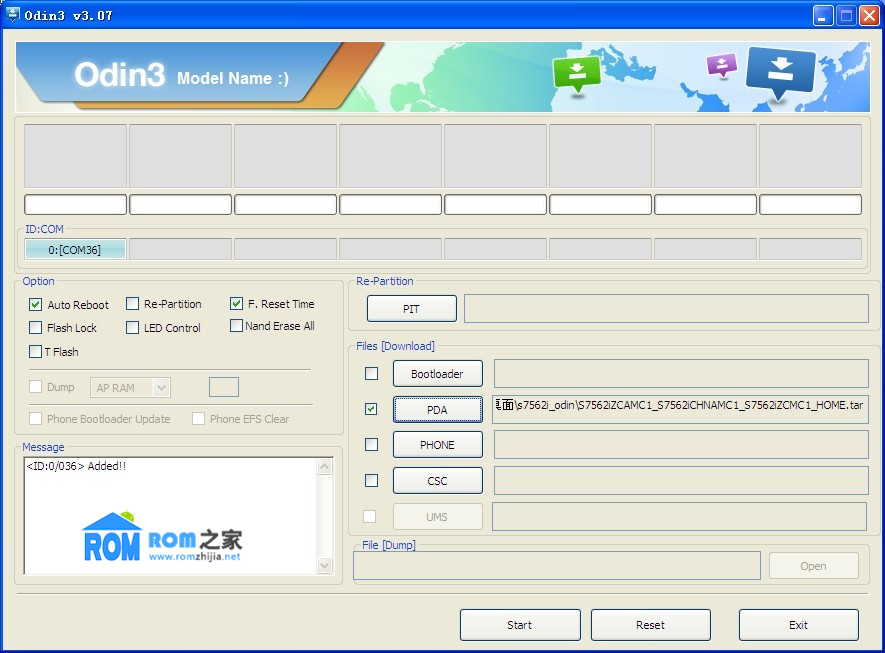This screenshot has width=885, height=653.
Task: Click the Odin3 title bar app icon
Action: point(12,15)
